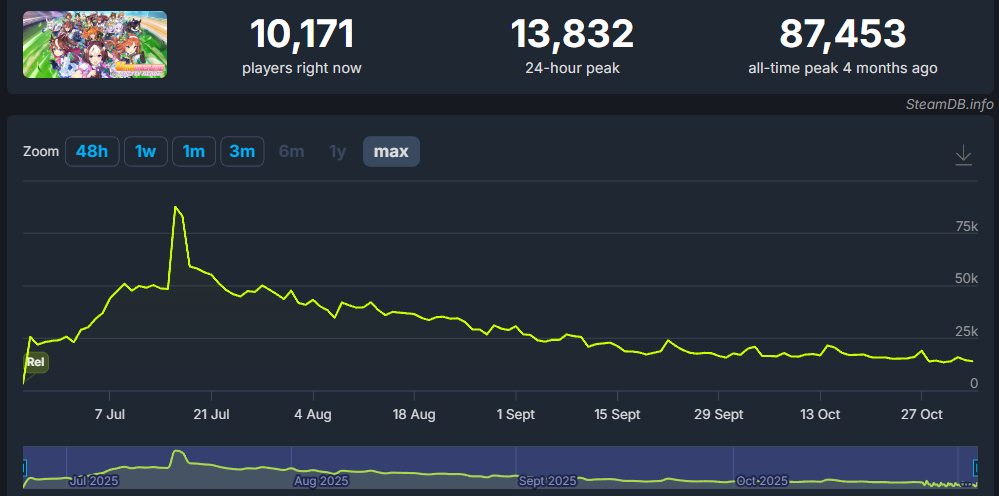Click the disabled 1y zoom option
This screenshot has width=999, height=496.
point(337,152)
